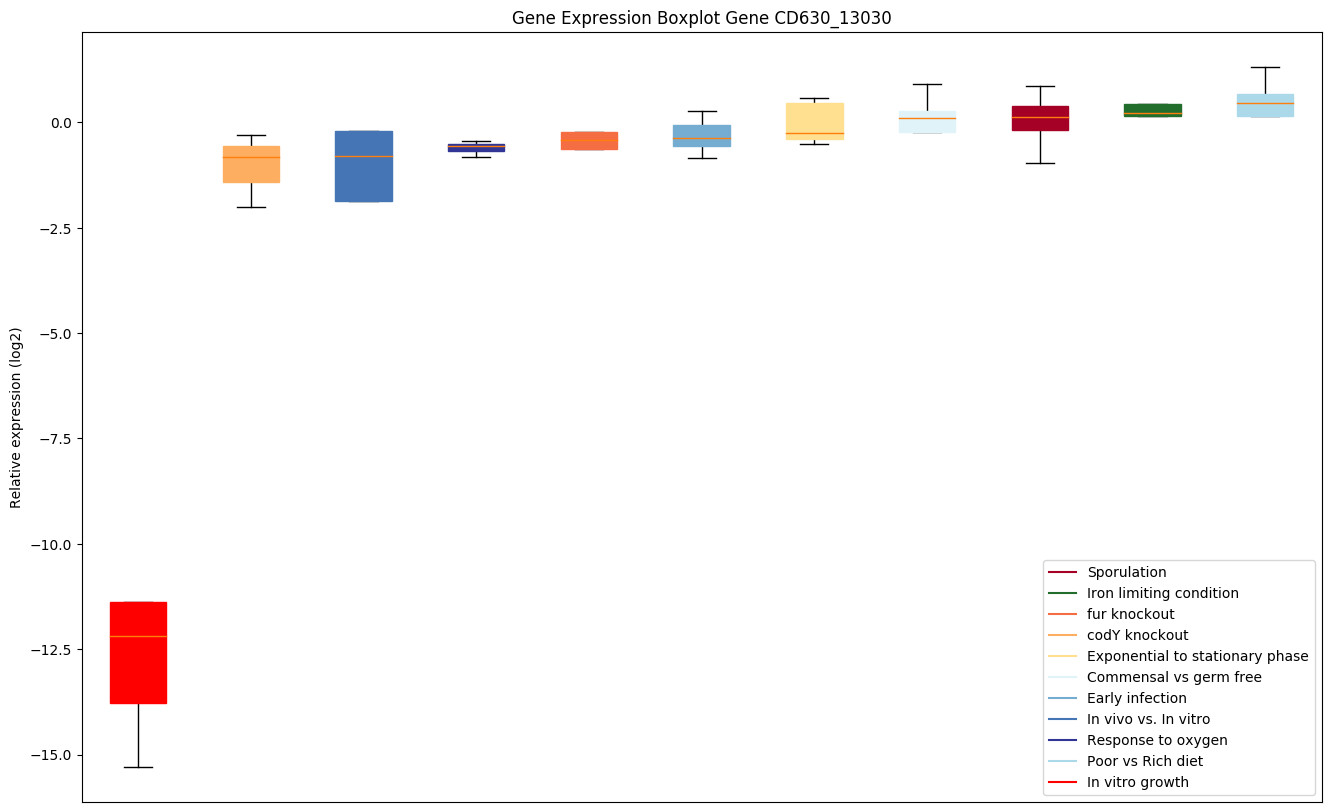This screenshot has height=812, width=1331.
Task: Click the orange-red fur knockout box
Action: click(589, 141)
